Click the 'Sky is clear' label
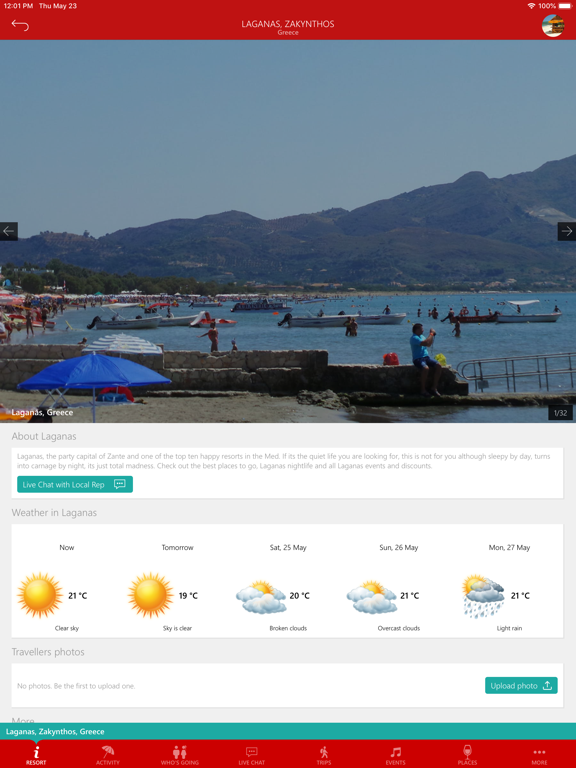This screenshot has width=576, height=768. 177,628
